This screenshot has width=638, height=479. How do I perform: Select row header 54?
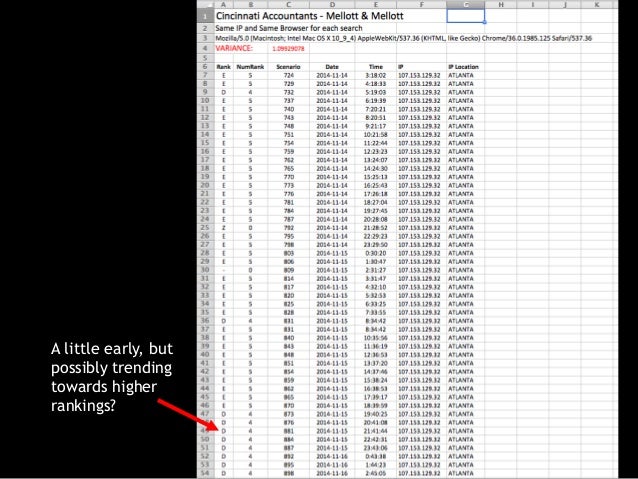coord(205,473)
